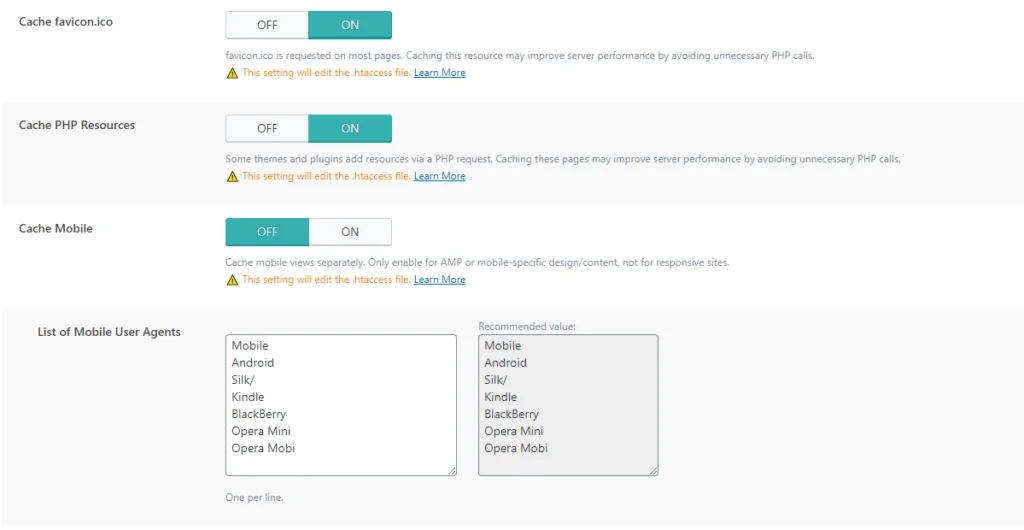Image resolution: width=1024 pixels, height=530 pixels.
Task: Click 'Opera Mini' in editable user agents list
Action: (261, 431)
